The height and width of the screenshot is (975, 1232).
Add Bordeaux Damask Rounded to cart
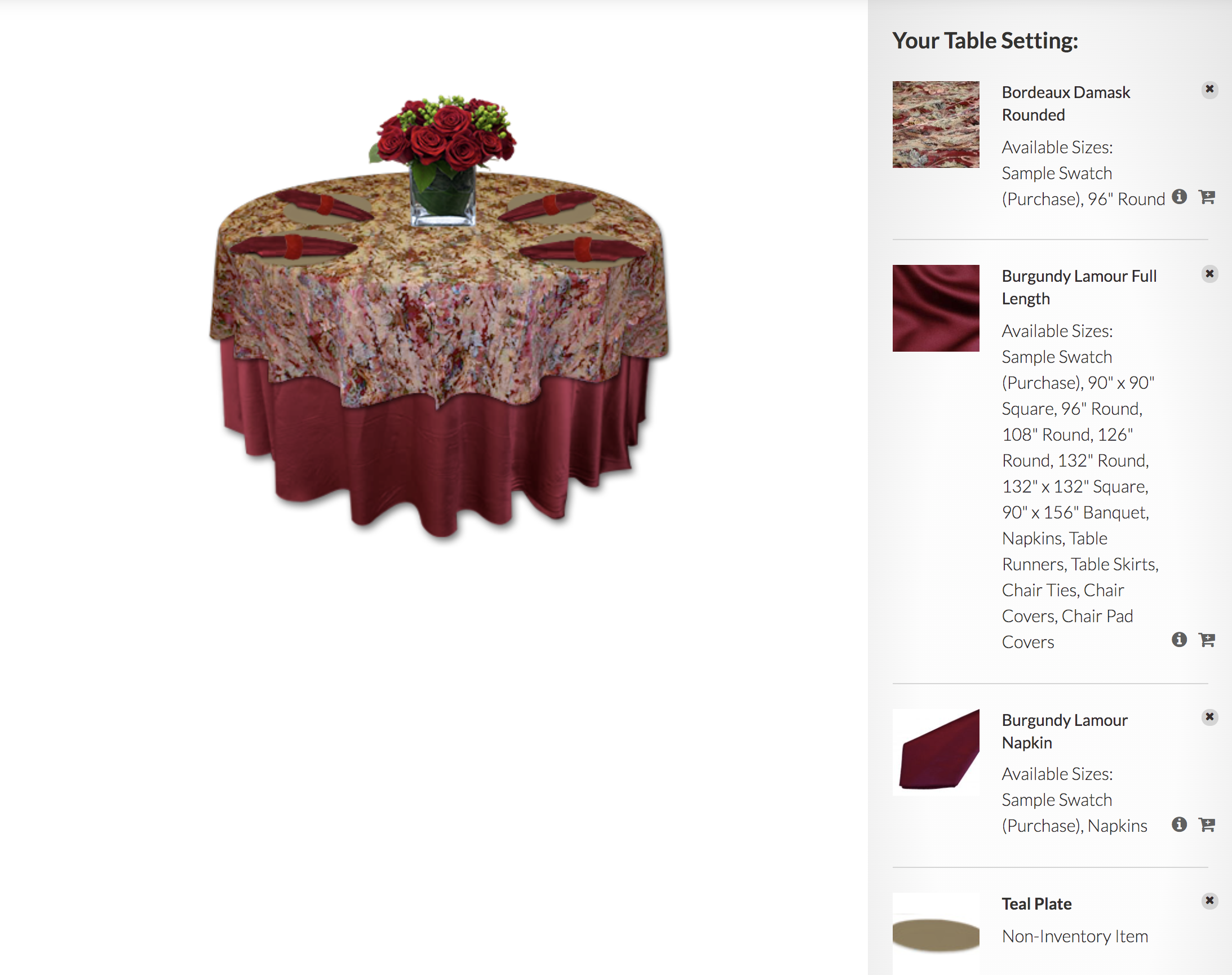(1206, 197)
